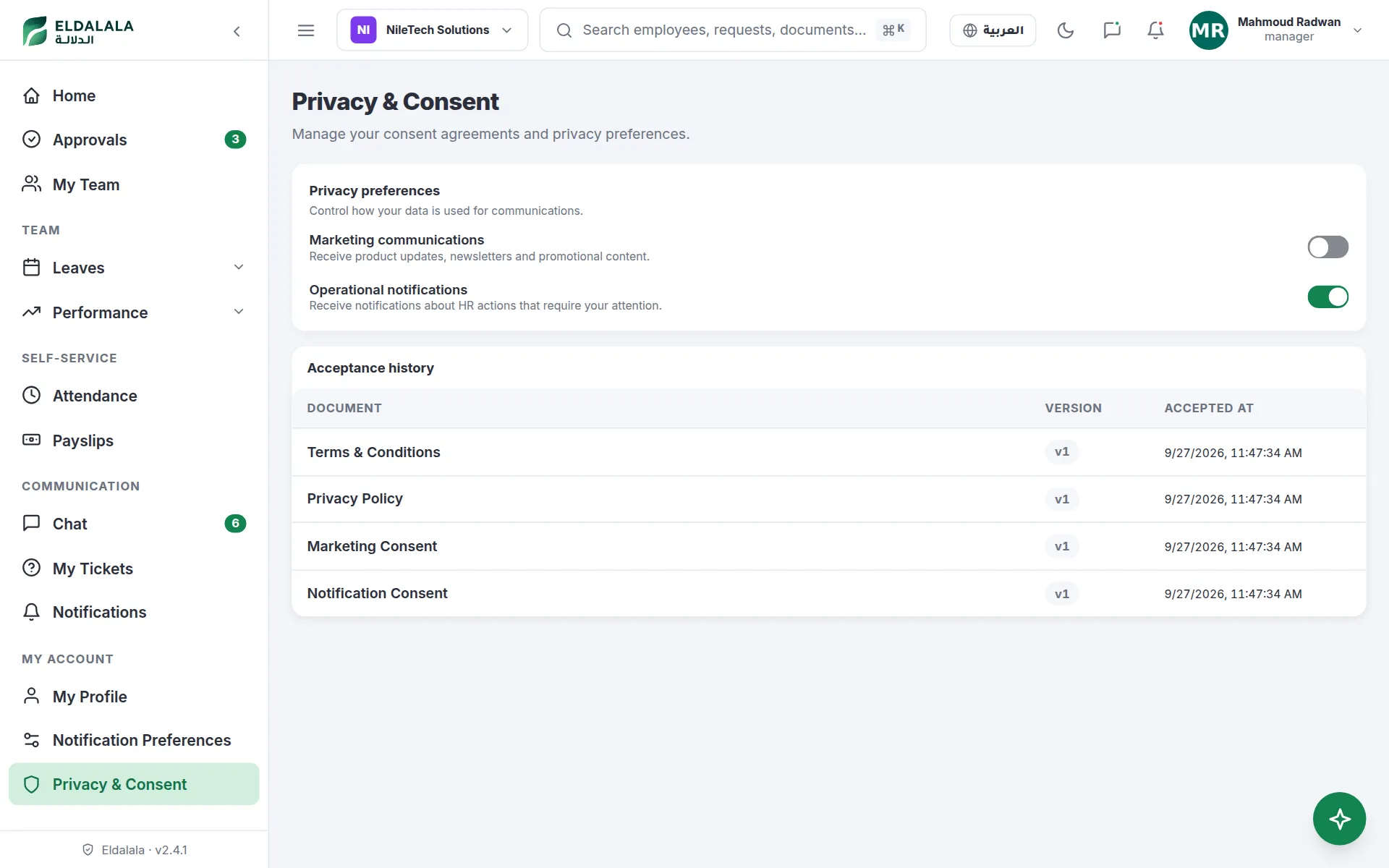This screenshot has height=868, width=1389.
Task: Open the notifications bell in header
Action: coord(1155,30)
